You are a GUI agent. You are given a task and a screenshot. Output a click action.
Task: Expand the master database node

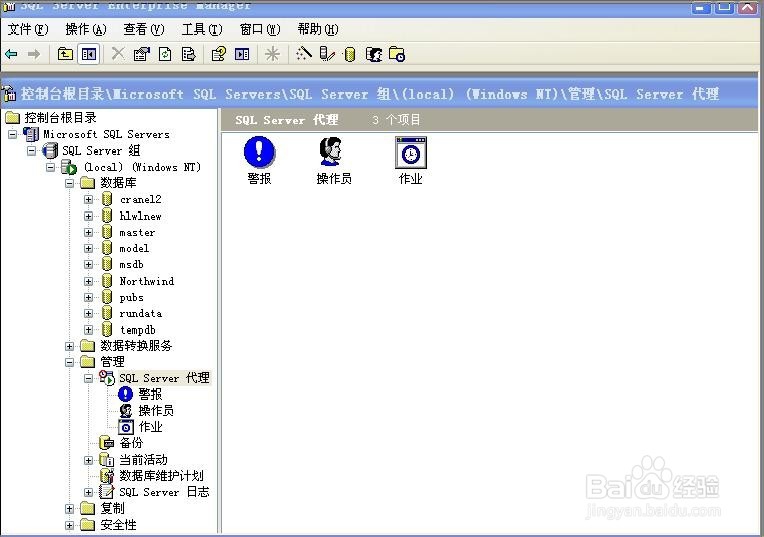click(x=89, y=232)
